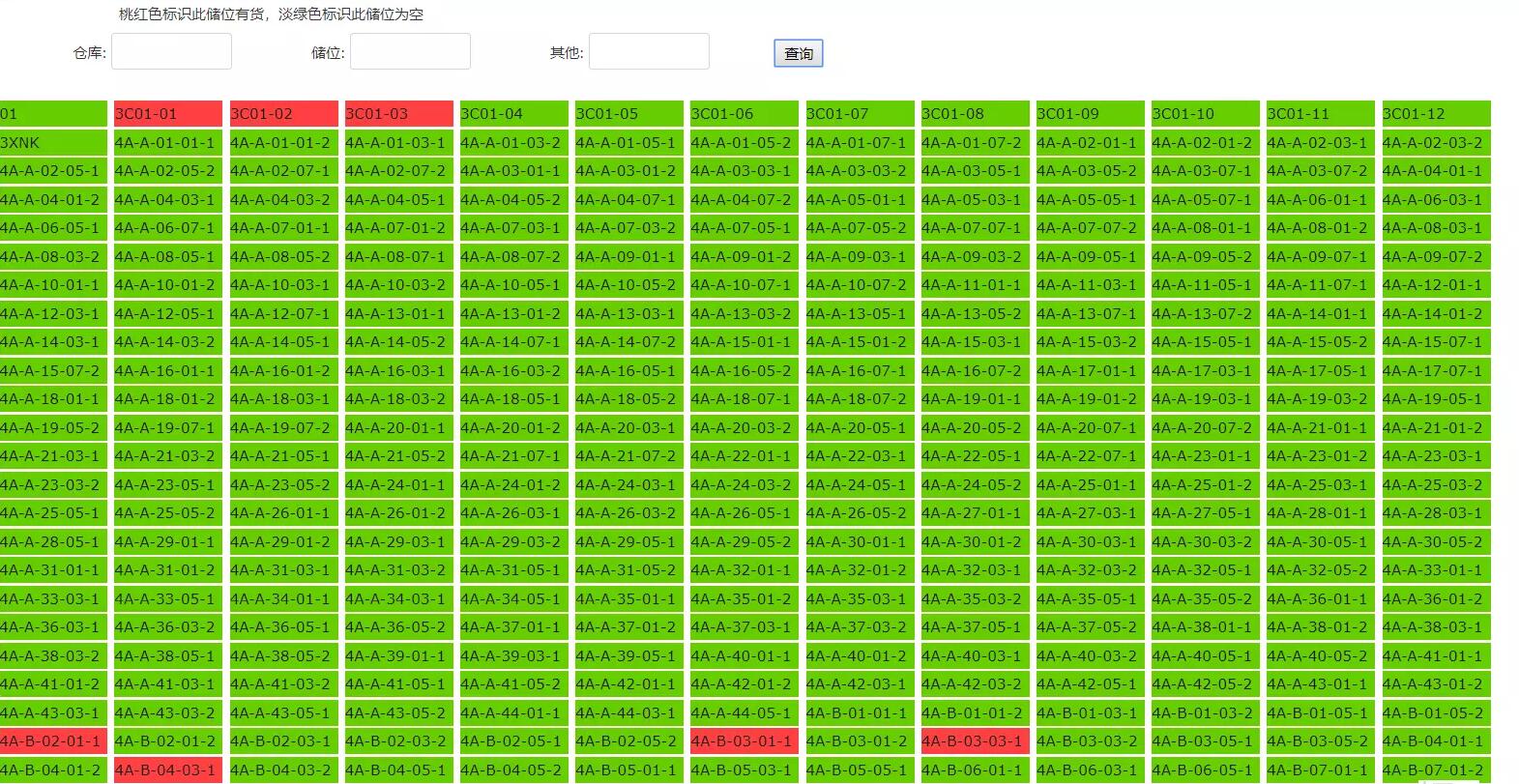Click cell 4A-A-12-07-1
The height and width of the screenshot is (784, 1519).
pyautogui.click(x=284, y=314)
